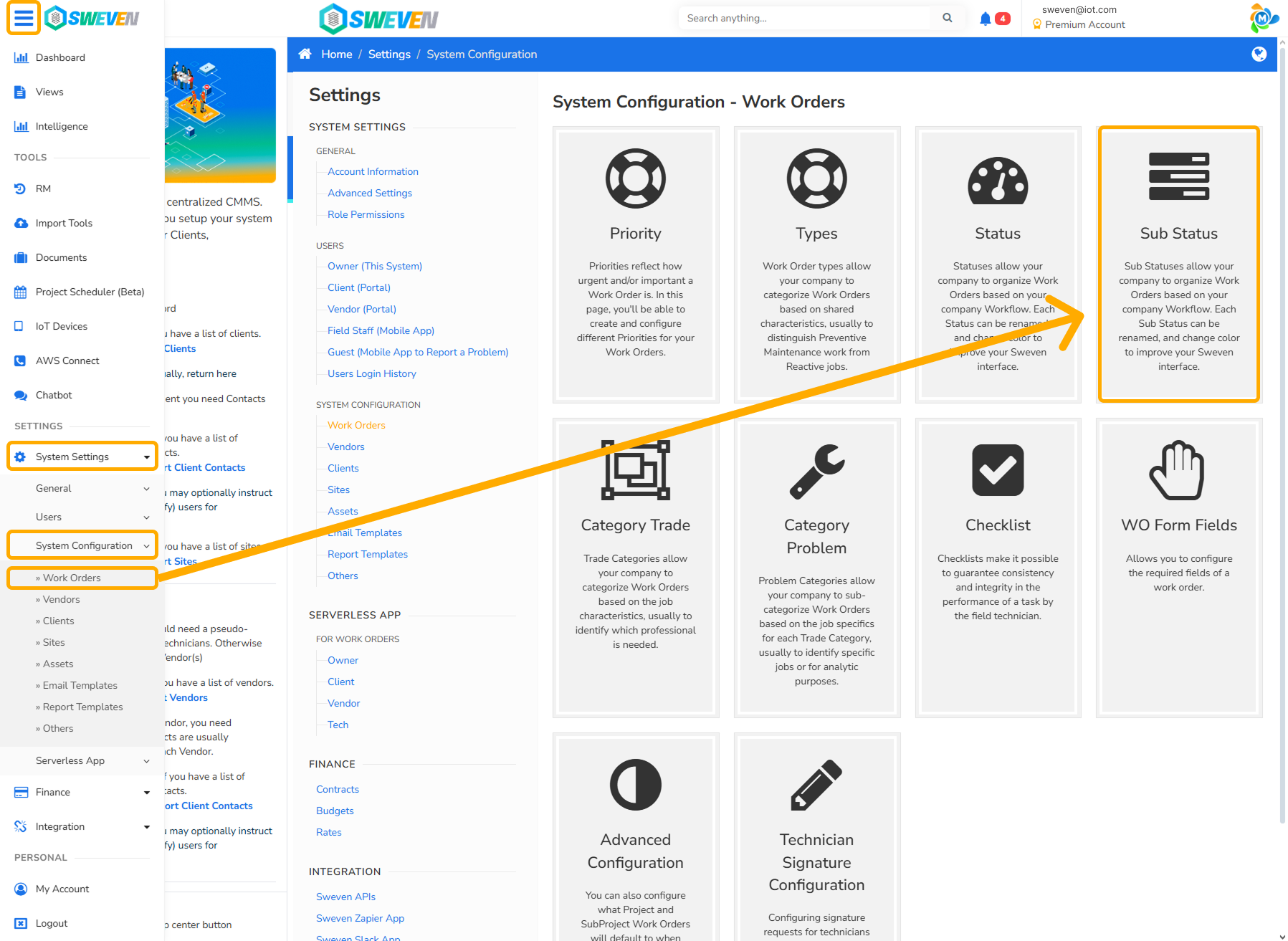
Task: Open Views in the sidebar
Action: pos(49,92)
